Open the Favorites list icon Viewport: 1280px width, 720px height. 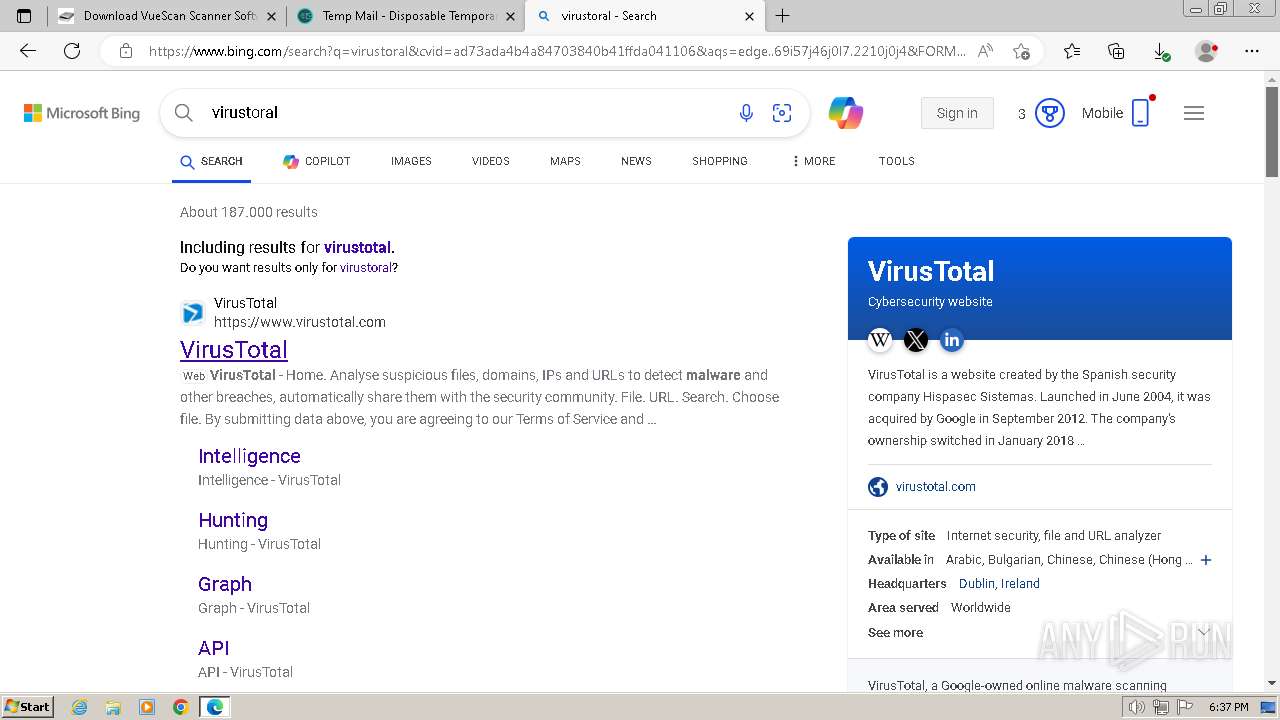pyautogui.click(x=1072, y=51)
